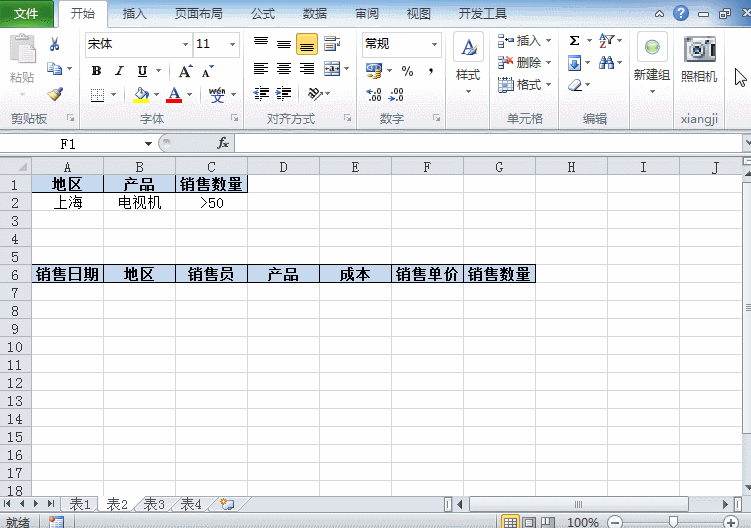Click the text orientation icon
The height and width of the screenshot is (528, 751).
pyautogui.click(x=315, y=93)
